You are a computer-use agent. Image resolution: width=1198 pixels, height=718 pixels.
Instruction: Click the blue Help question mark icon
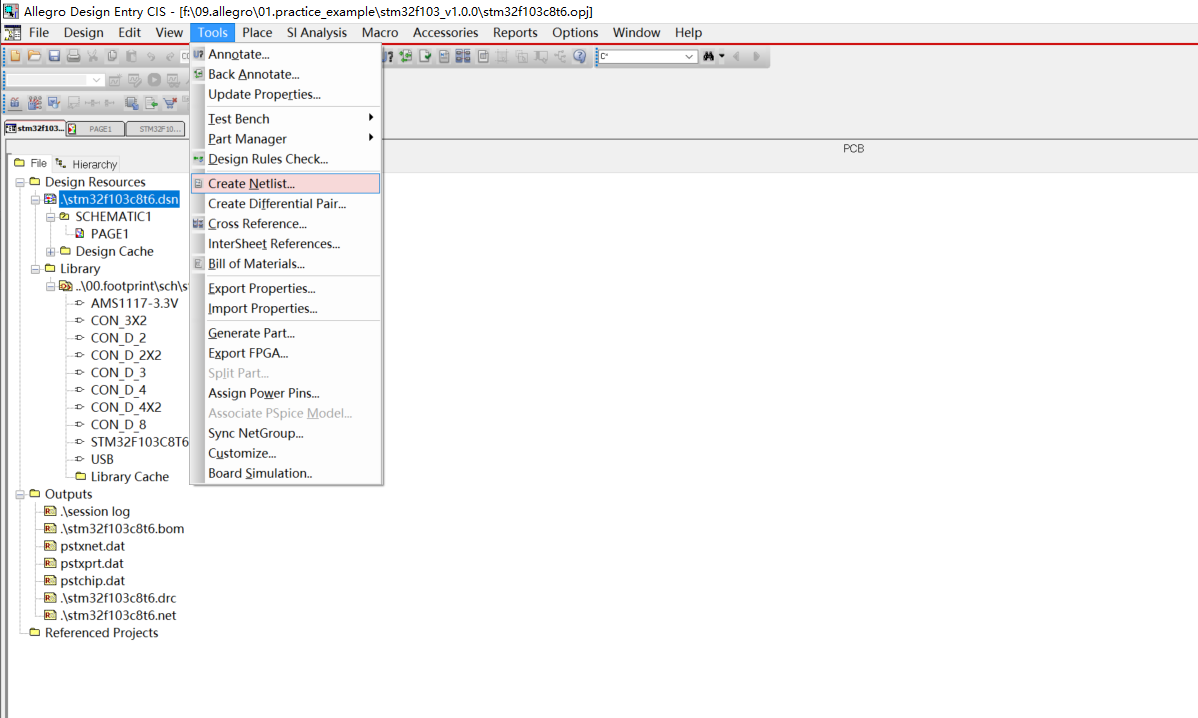[x=580, y=57]
